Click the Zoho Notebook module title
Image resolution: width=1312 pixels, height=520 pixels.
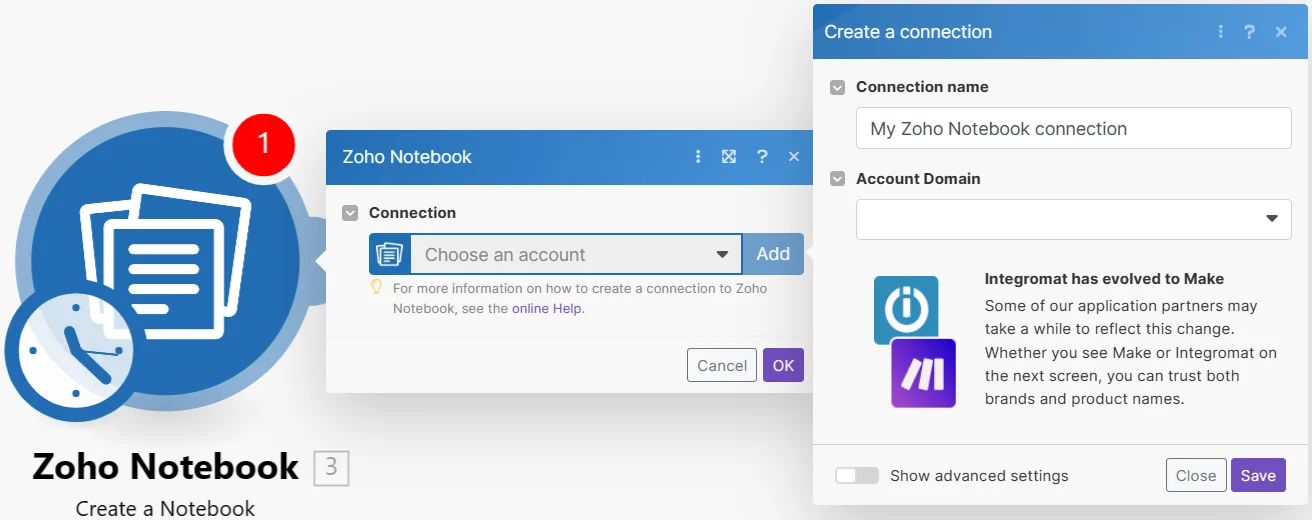[x=166, y=466]
